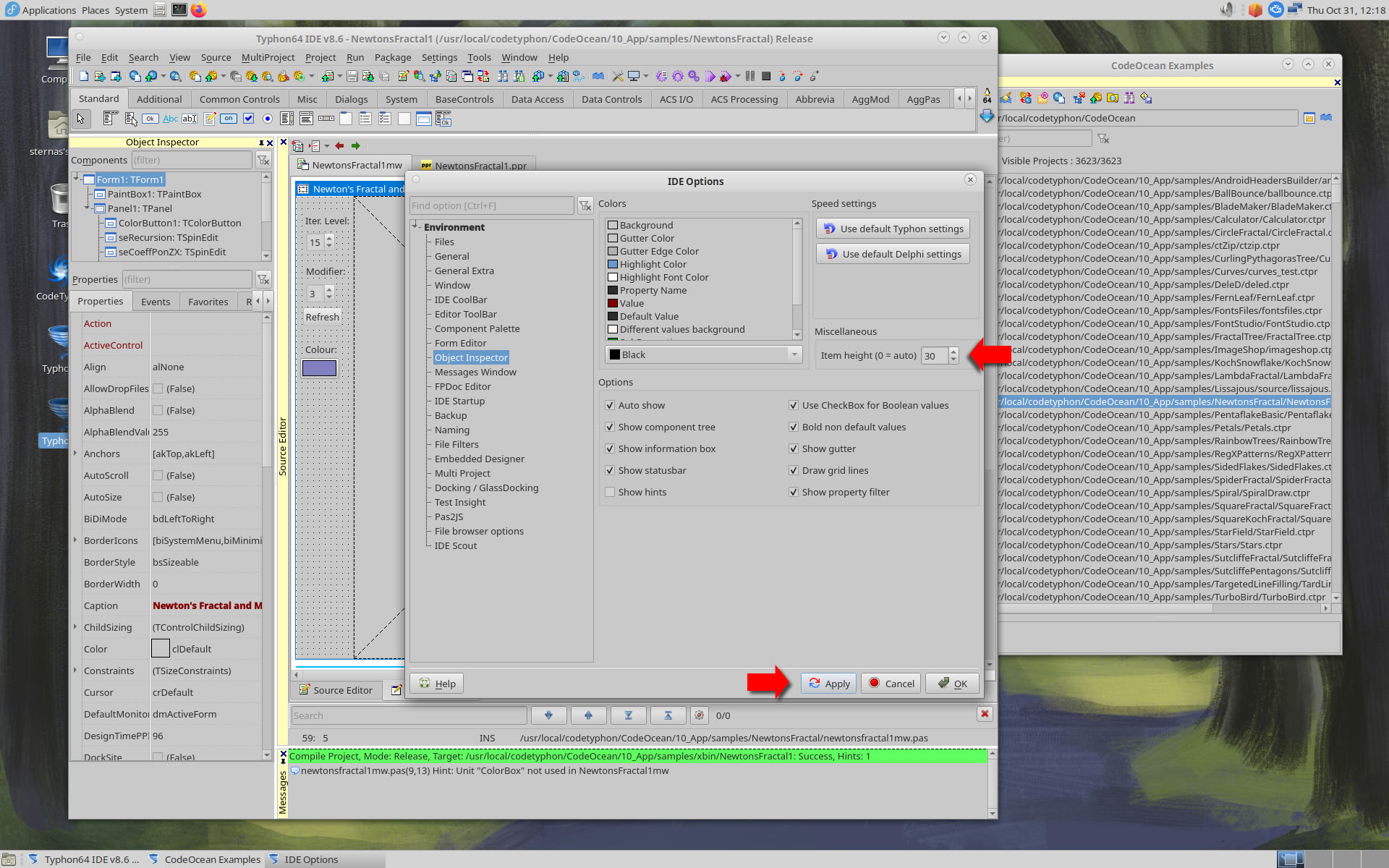Open the wrench and screwdriver tools icon
The image size is (1389, 868).
pos(617,76)
